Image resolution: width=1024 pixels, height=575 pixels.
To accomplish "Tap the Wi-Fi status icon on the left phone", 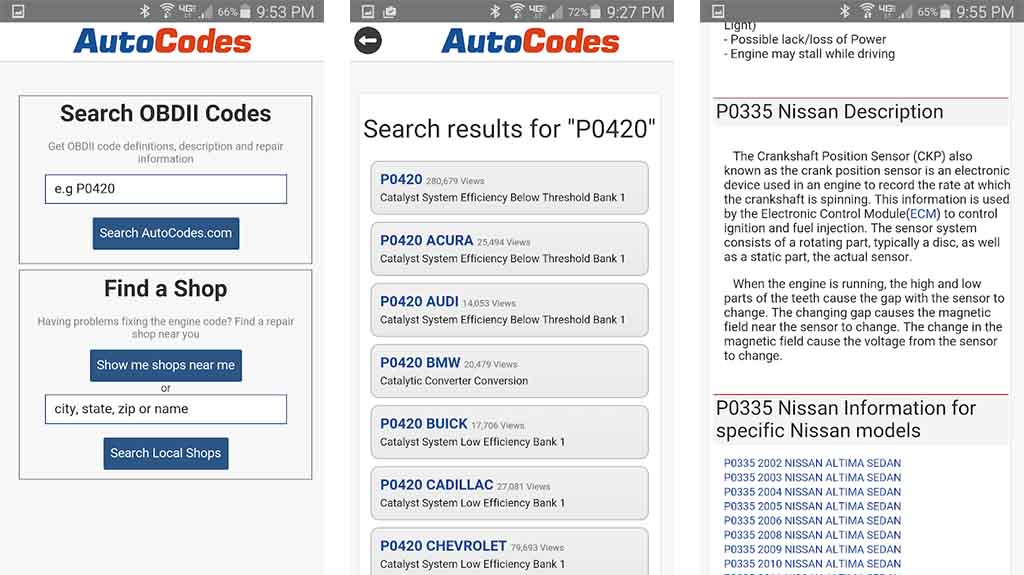I will [x=167, y=11].
